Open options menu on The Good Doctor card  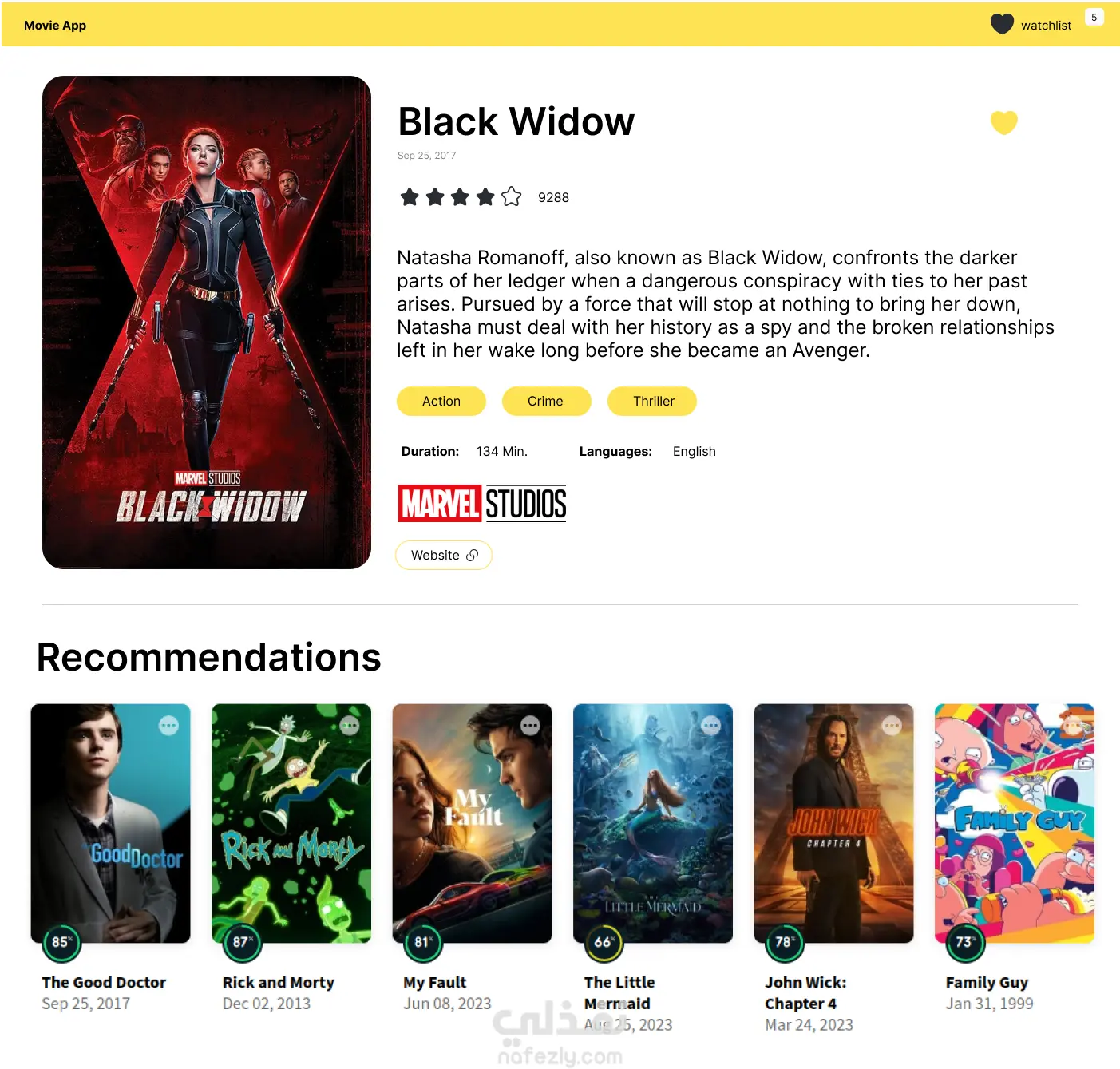pos(168,726)
